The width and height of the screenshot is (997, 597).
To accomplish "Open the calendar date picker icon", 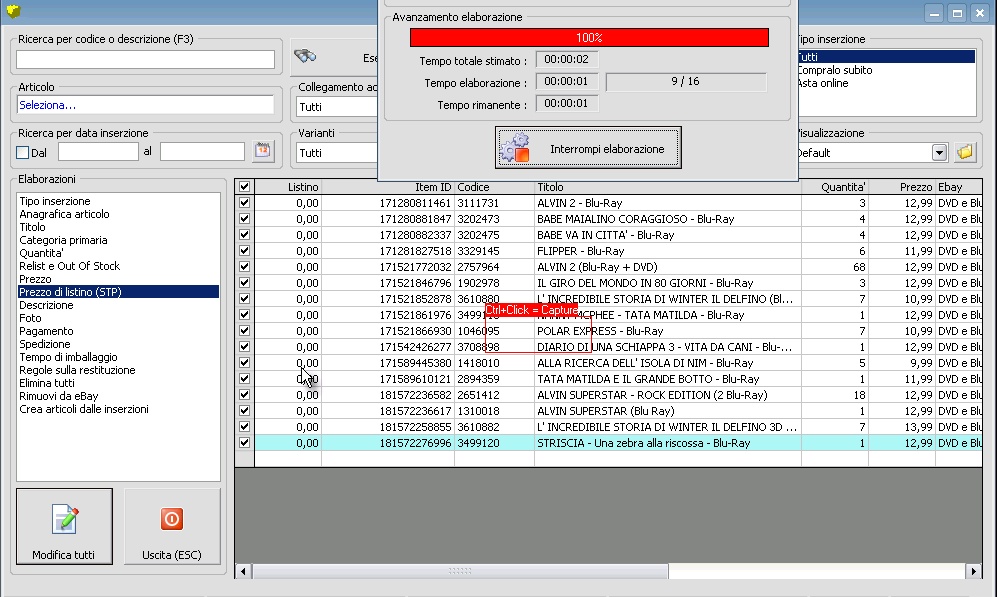I will (x=263, y=152).
